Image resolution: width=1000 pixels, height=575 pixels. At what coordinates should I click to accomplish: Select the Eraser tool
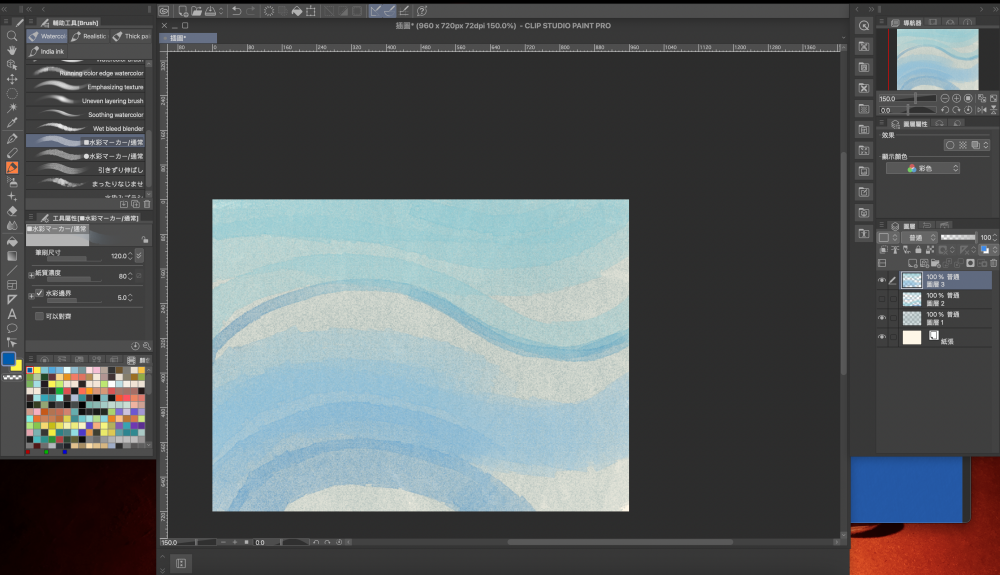[x=11, y=210]
